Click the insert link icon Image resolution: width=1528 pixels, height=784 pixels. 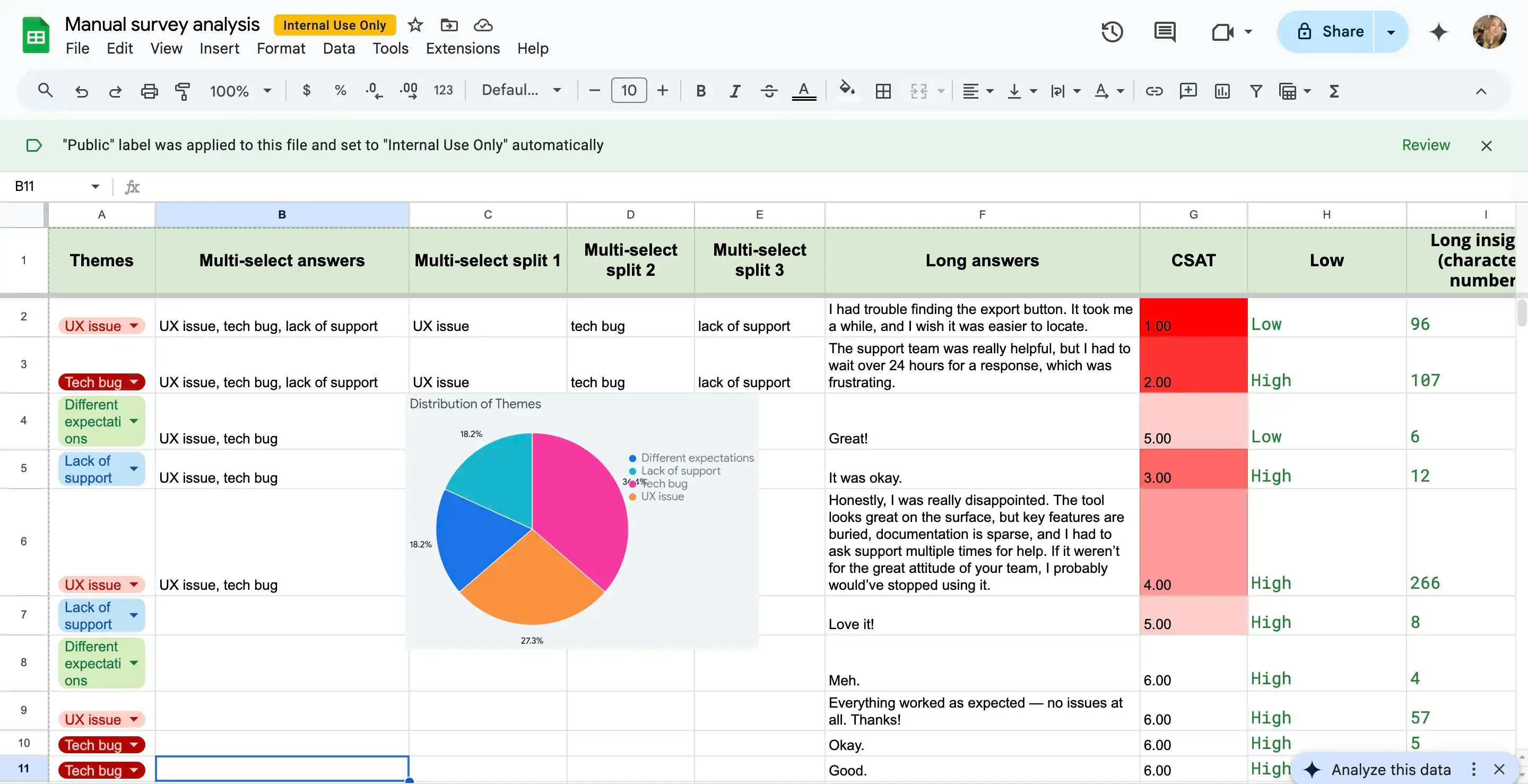(x=1154, y=91)
